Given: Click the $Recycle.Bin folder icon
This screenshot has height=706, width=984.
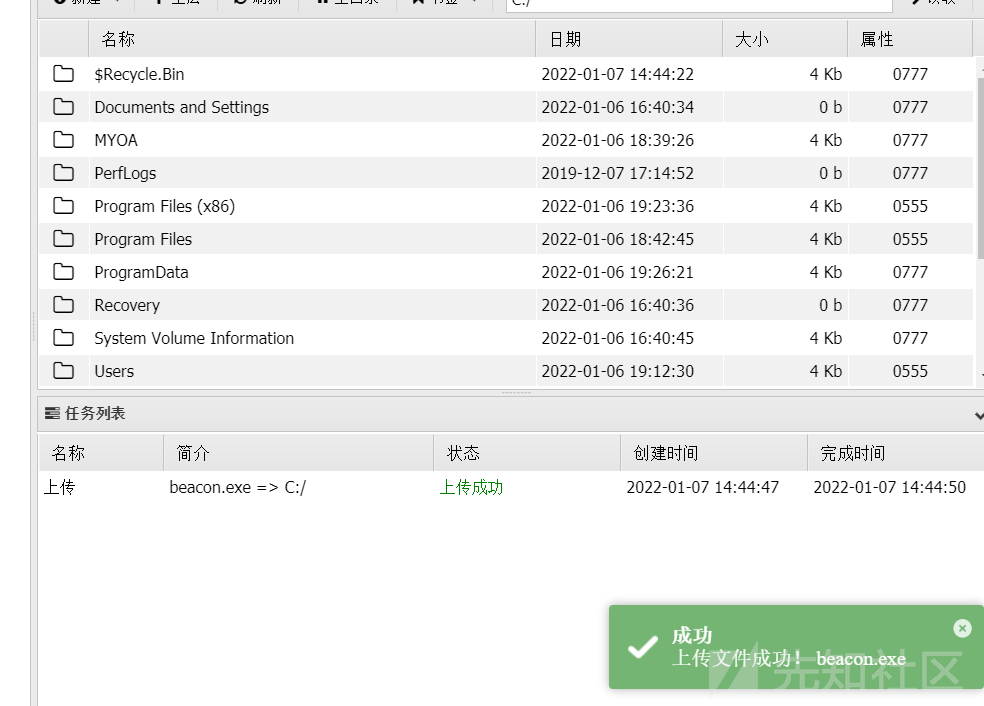Looking at the screenshot, I should coord(63,74).
